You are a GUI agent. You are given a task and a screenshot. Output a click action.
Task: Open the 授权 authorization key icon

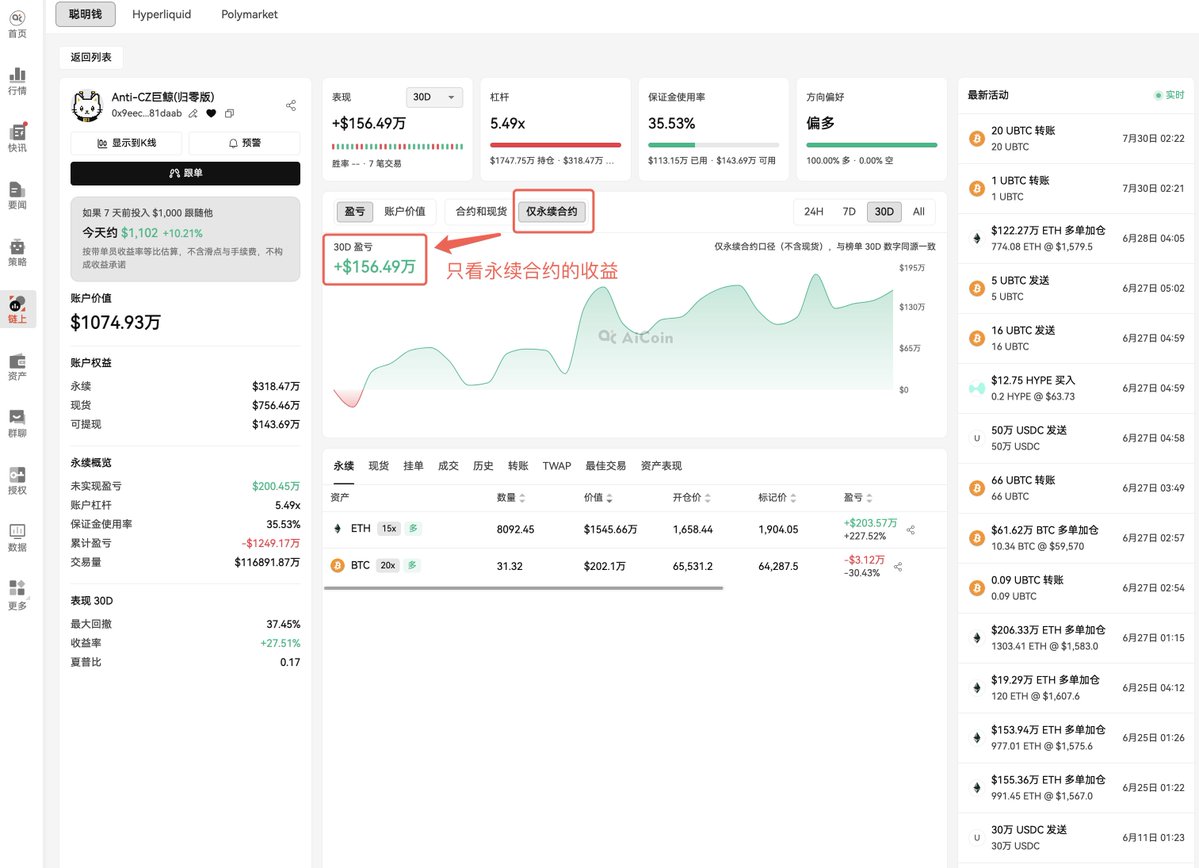tap(17, 480)
